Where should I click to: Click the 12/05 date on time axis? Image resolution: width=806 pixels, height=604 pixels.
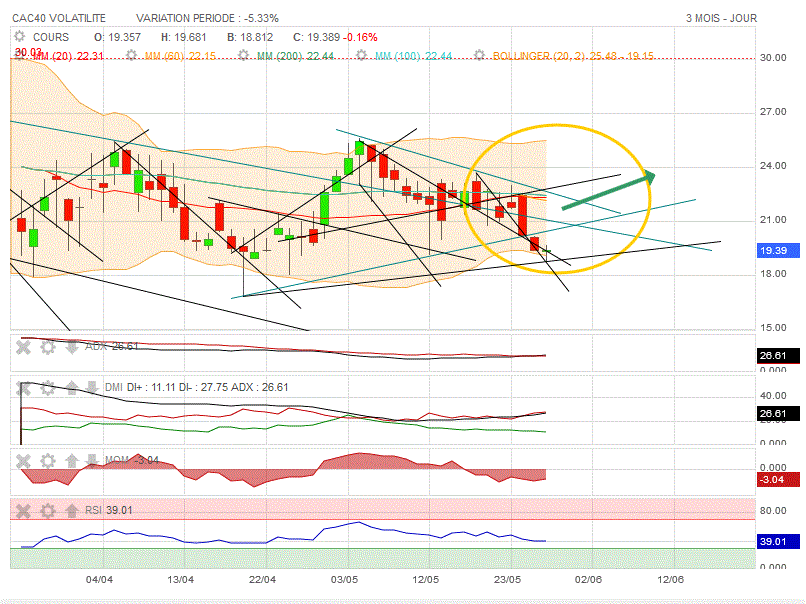[426, 580]
